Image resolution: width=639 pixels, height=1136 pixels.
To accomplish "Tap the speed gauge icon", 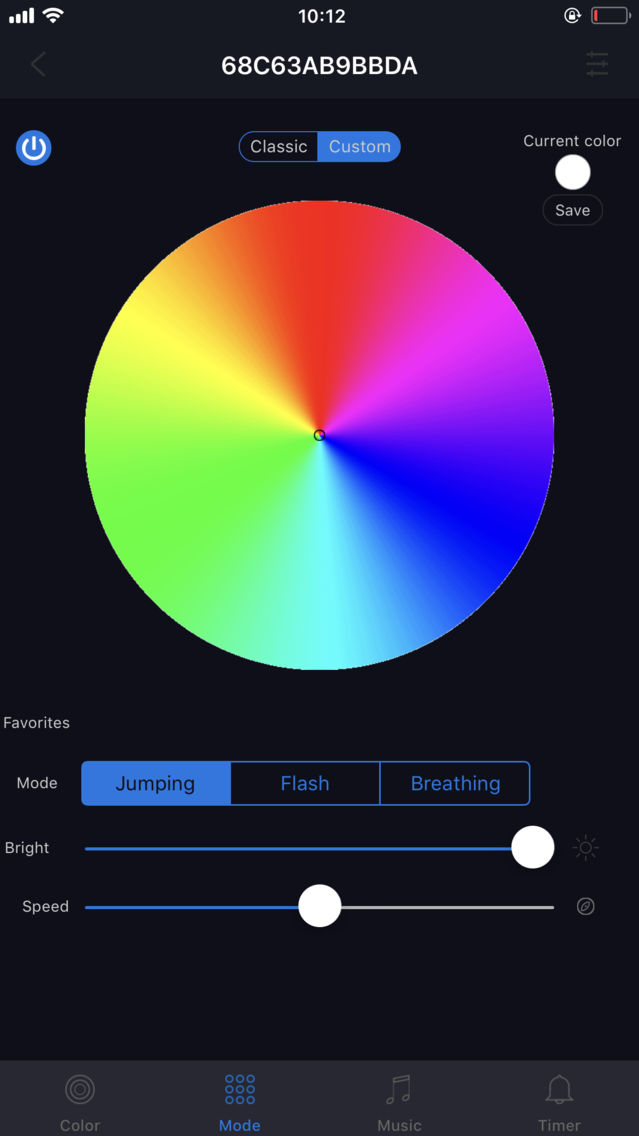I will pyautogui.click(x=585, y=906).
